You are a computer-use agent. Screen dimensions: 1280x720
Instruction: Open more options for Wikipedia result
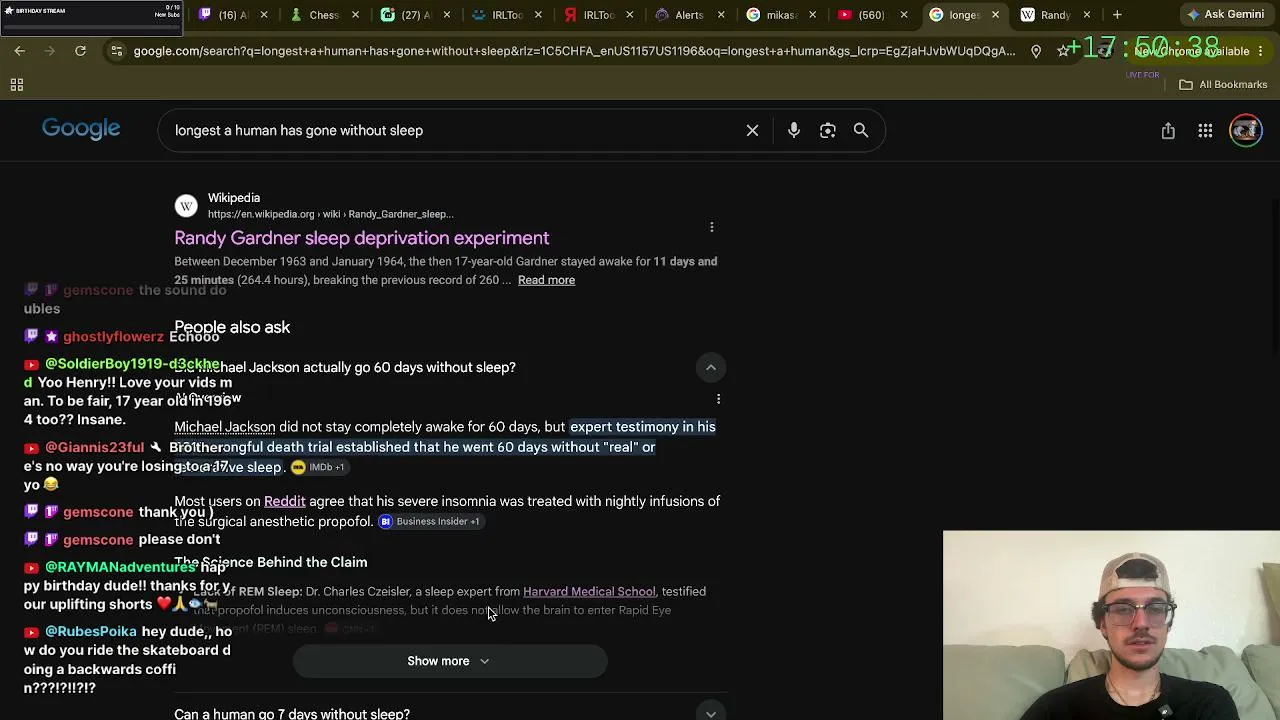(712, 227)
